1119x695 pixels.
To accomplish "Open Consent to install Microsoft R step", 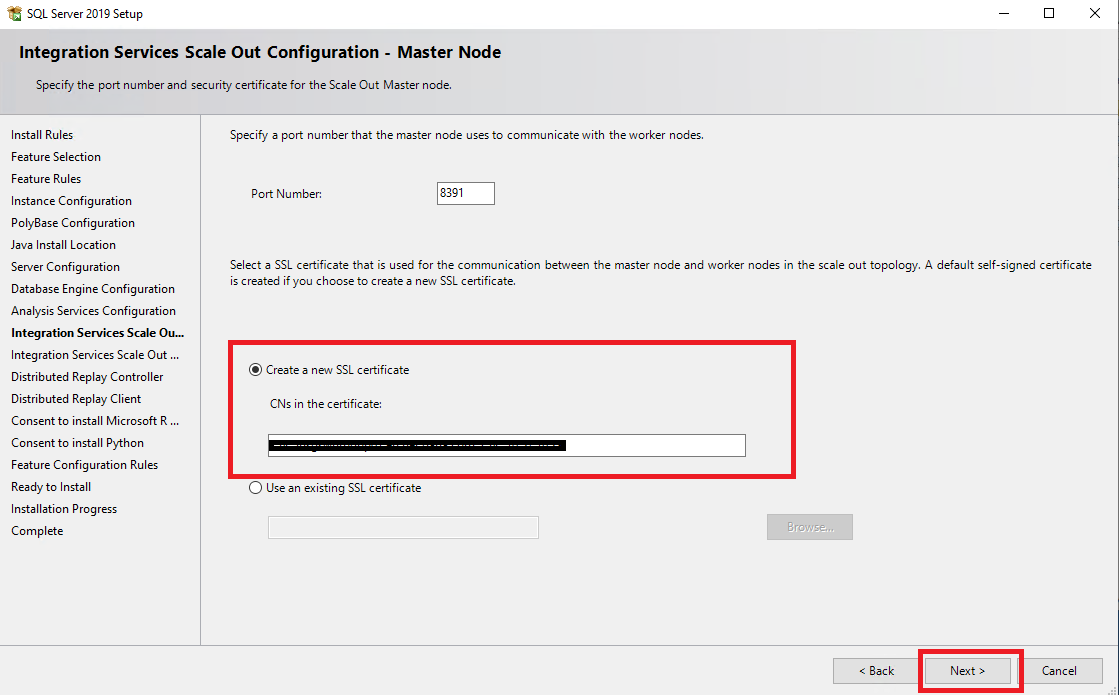I will pos(95,421).
